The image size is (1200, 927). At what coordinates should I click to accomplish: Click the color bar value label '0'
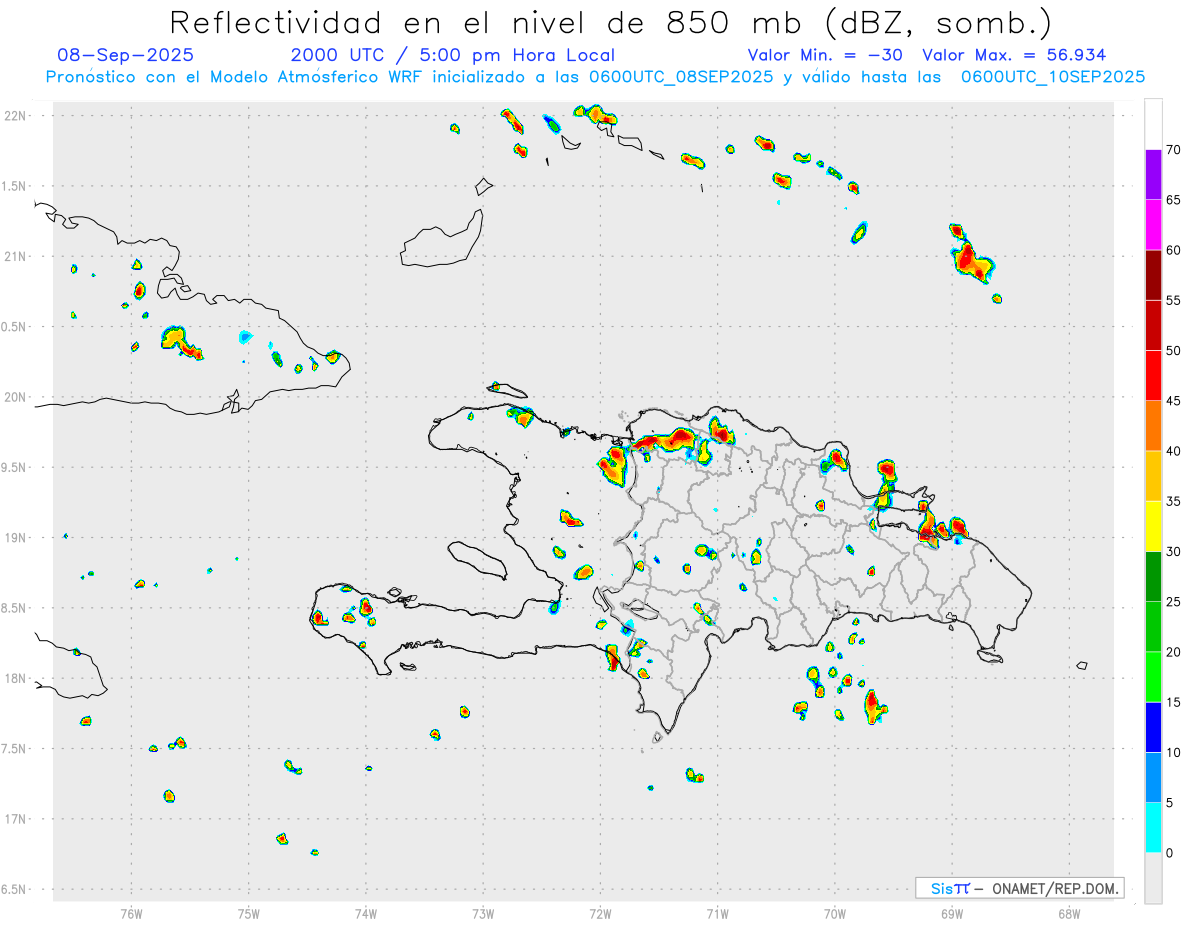pyautogui.click(x=1170, y=853)
